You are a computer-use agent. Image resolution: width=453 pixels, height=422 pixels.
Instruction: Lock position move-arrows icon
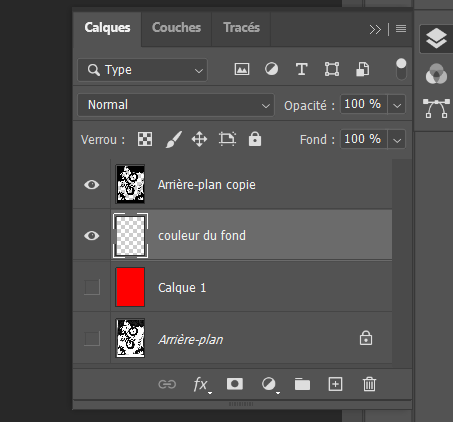point(199,139)
